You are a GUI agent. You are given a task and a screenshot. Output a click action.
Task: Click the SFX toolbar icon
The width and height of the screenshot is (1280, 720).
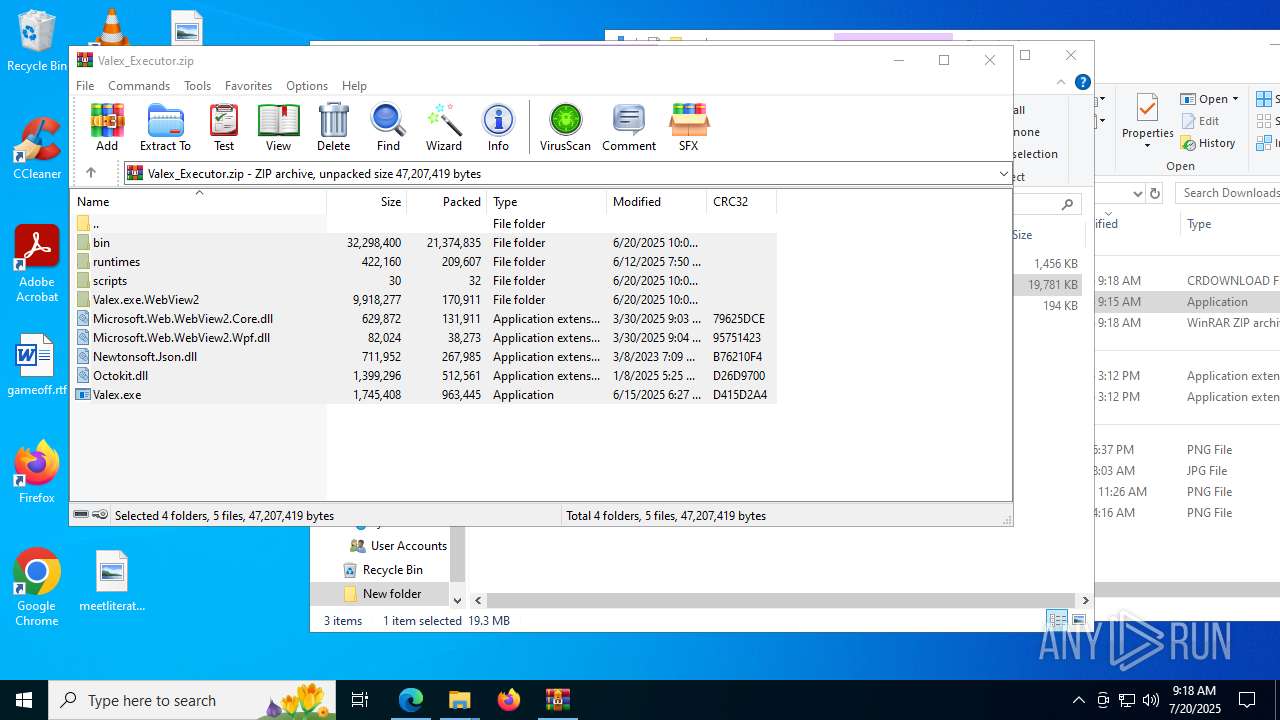(688, 127)
